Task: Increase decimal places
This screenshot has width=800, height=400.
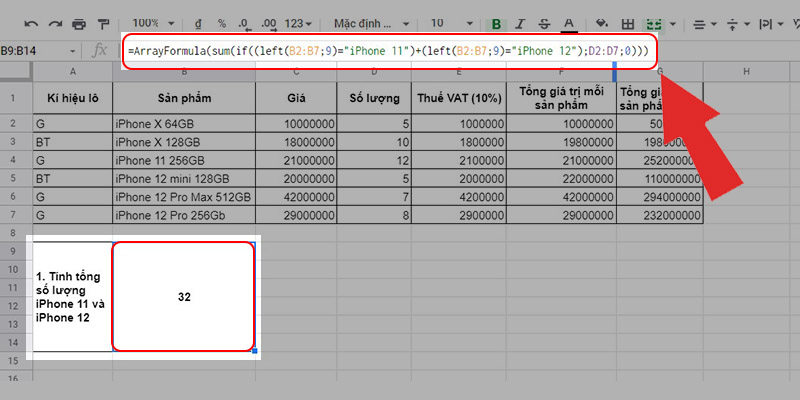Action: tap(268, 24)
